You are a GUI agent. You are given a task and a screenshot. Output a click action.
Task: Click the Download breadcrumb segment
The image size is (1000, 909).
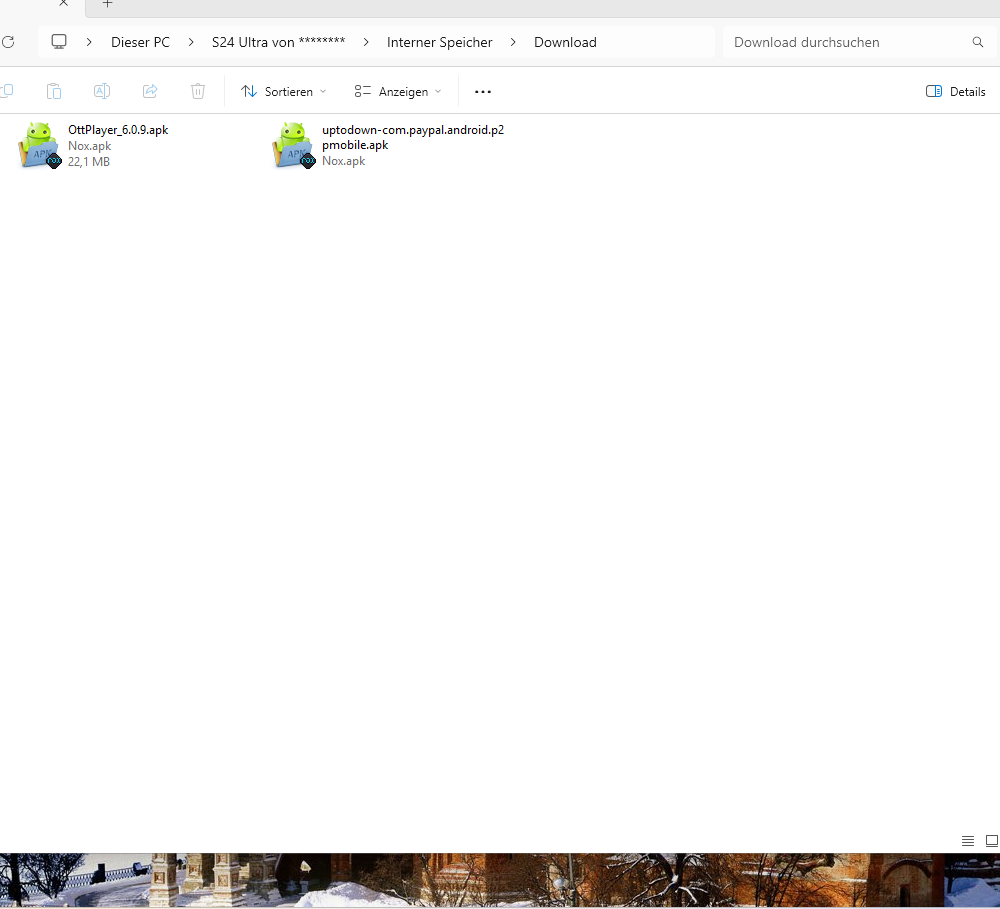(x=565, y=42)
